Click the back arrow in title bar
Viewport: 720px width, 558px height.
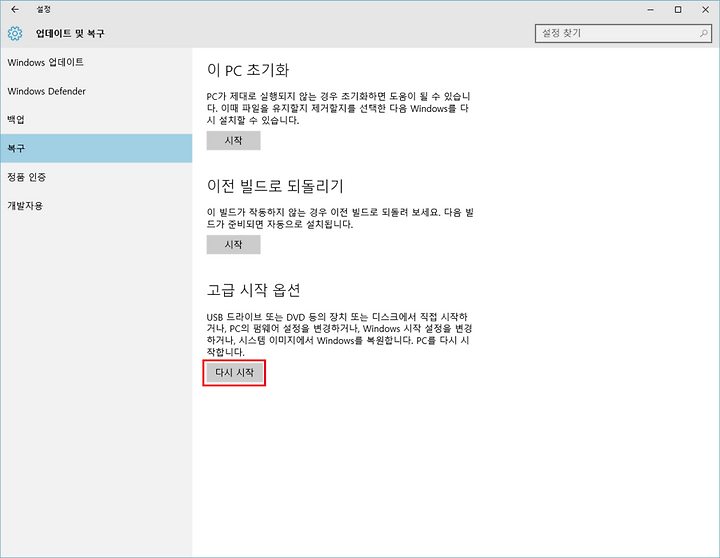(15, 9)
